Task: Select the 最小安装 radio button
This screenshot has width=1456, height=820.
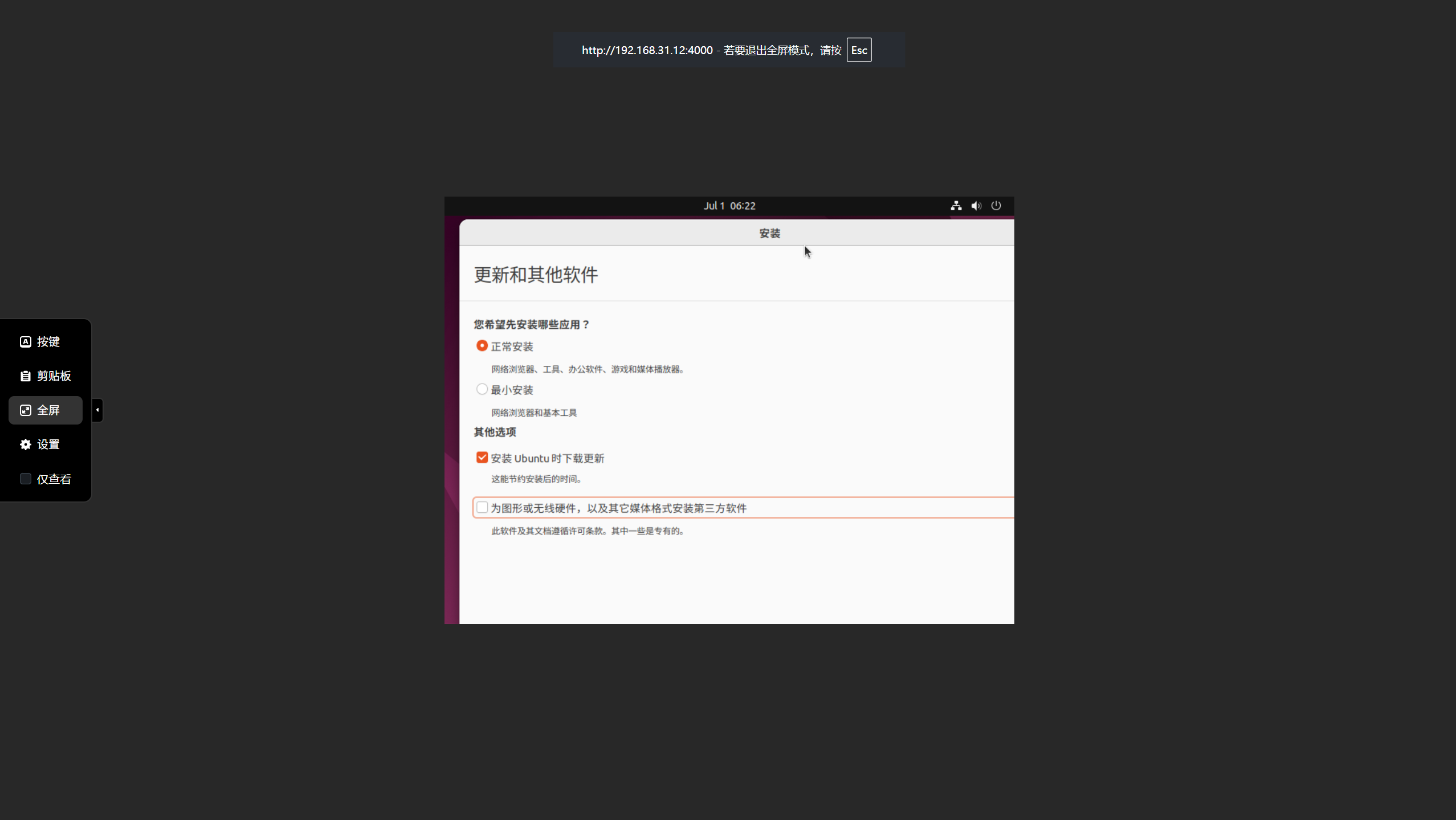Action: (x=482, y=389)
